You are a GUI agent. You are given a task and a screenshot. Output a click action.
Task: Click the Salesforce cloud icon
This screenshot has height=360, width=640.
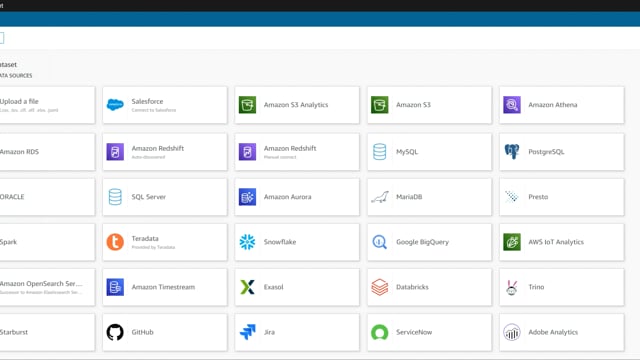115,105
